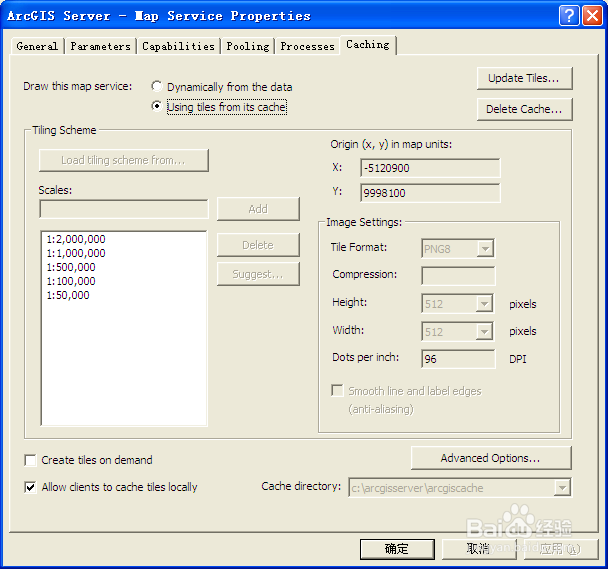Select the 1:2,000,000 scale entry
The image size is (608, 569).
pyautogui.click(x=76, y=239)
